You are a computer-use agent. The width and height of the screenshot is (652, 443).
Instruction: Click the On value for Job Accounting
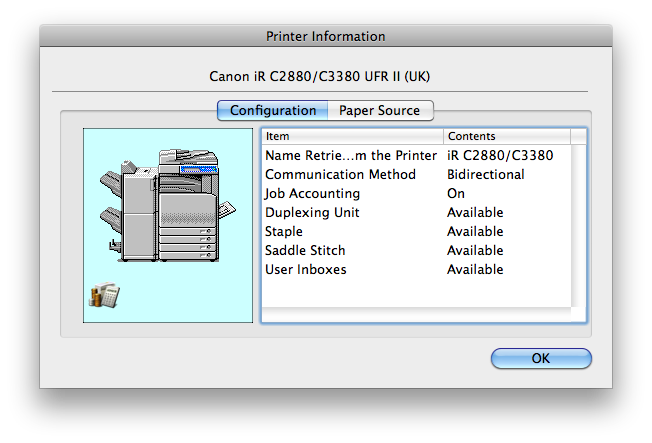coord(456,194)
